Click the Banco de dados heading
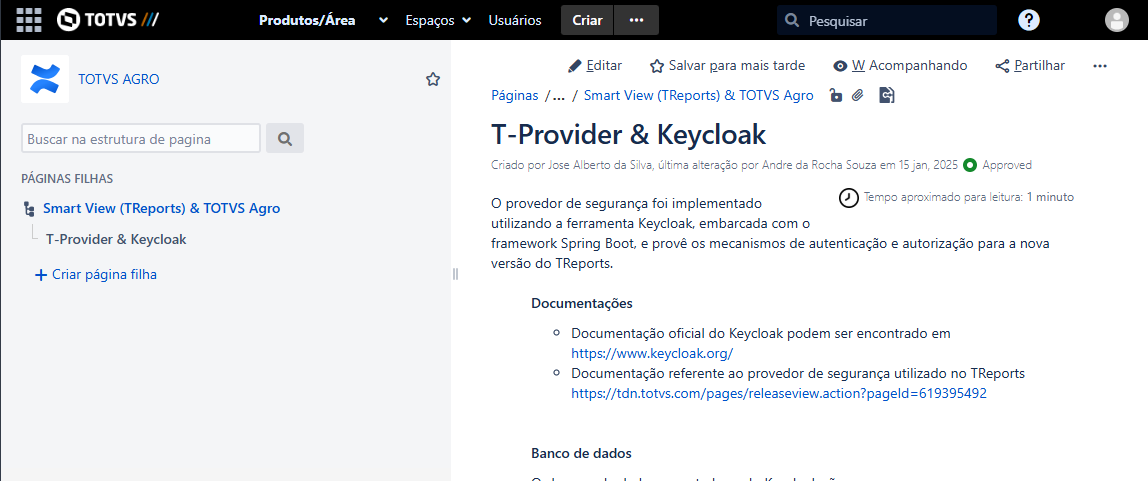The height and width of the screenshot is (481, 1148). [x=581, y=453]
